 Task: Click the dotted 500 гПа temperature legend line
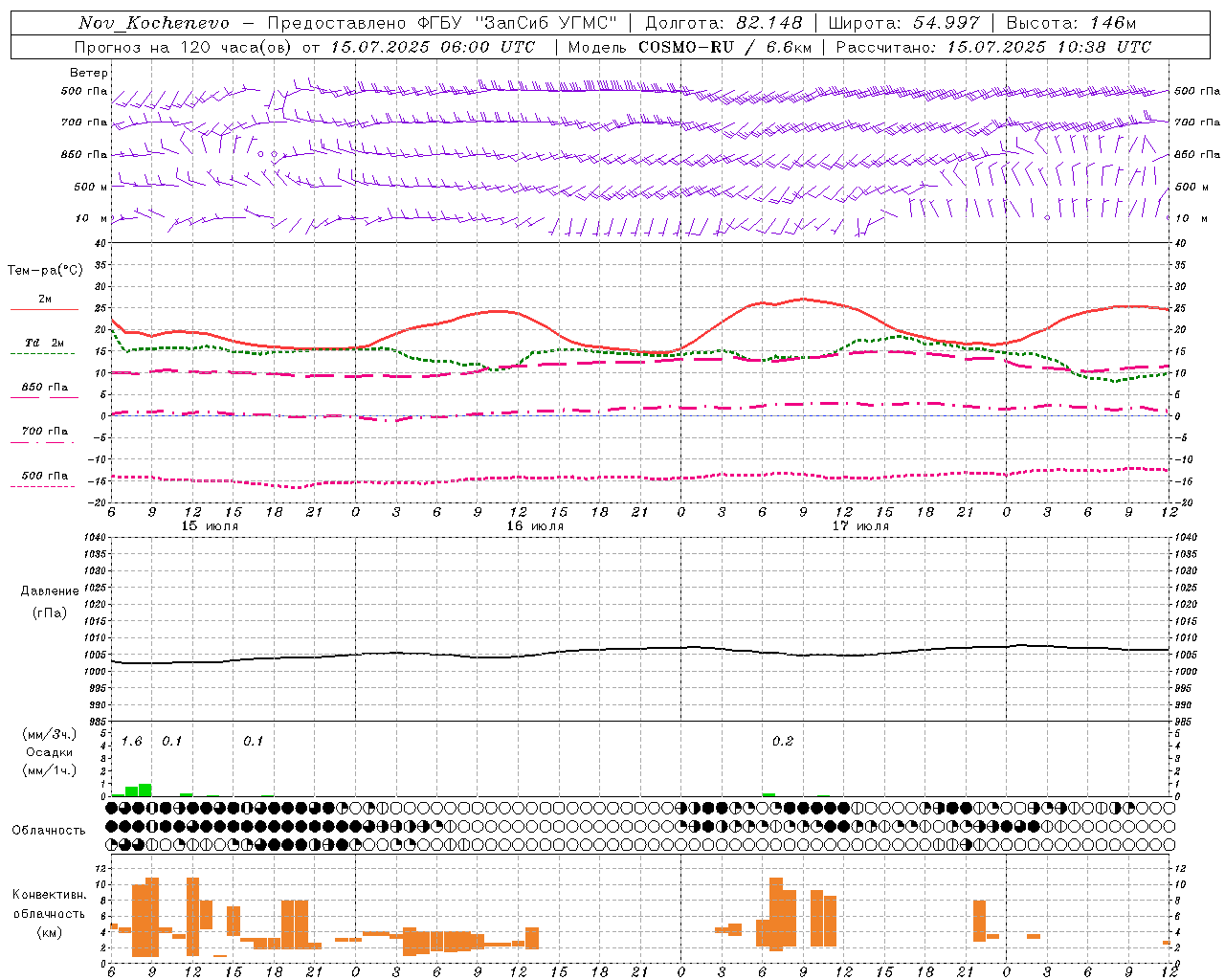tap(42, 486)
